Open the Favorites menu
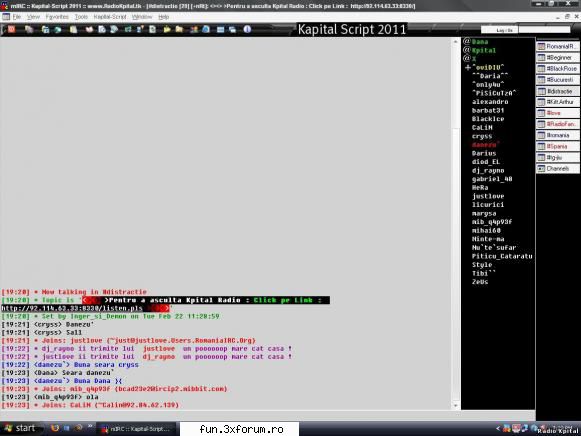 57,17
